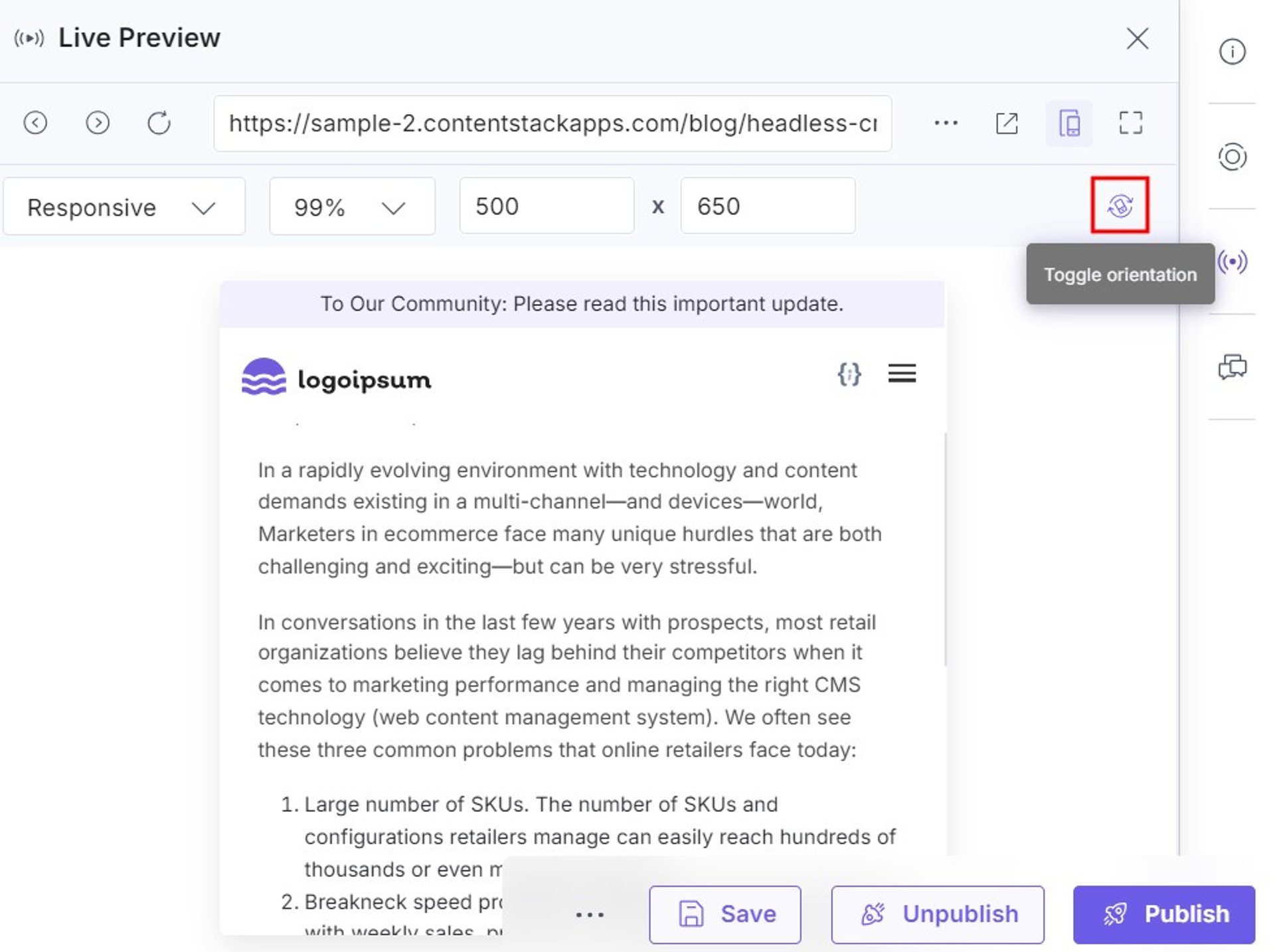Close the Live Preview panel

coord(1137,39)
